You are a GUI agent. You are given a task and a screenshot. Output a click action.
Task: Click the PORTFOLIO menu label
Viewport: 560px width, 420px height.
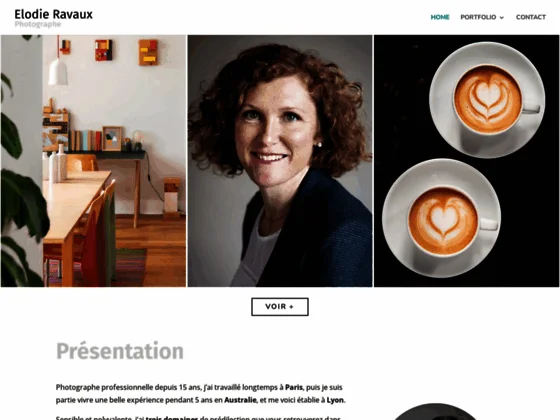[x=478, y=17]
